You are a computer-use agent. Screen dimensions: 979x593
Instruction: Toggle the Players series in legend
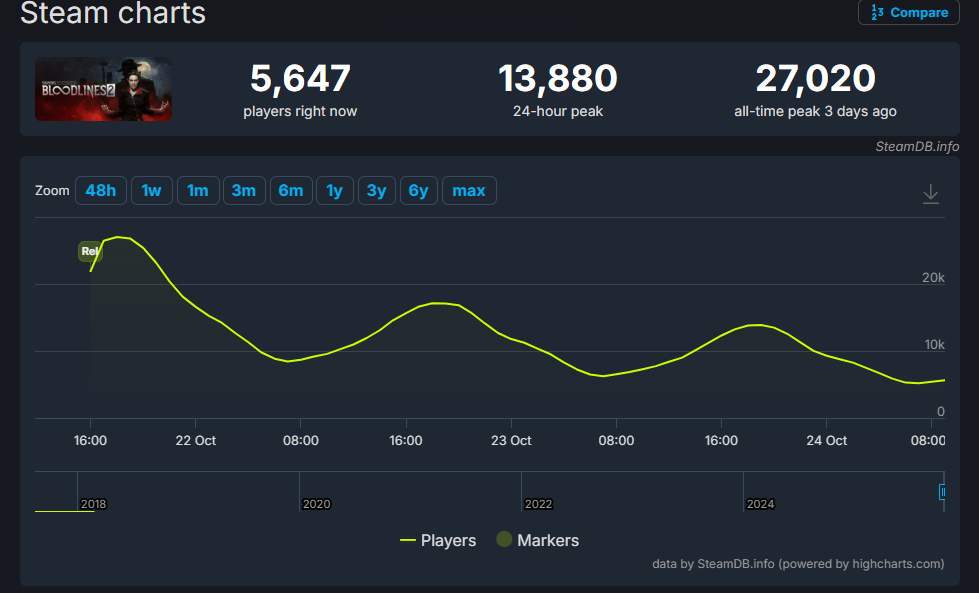(x=438, y=540)
